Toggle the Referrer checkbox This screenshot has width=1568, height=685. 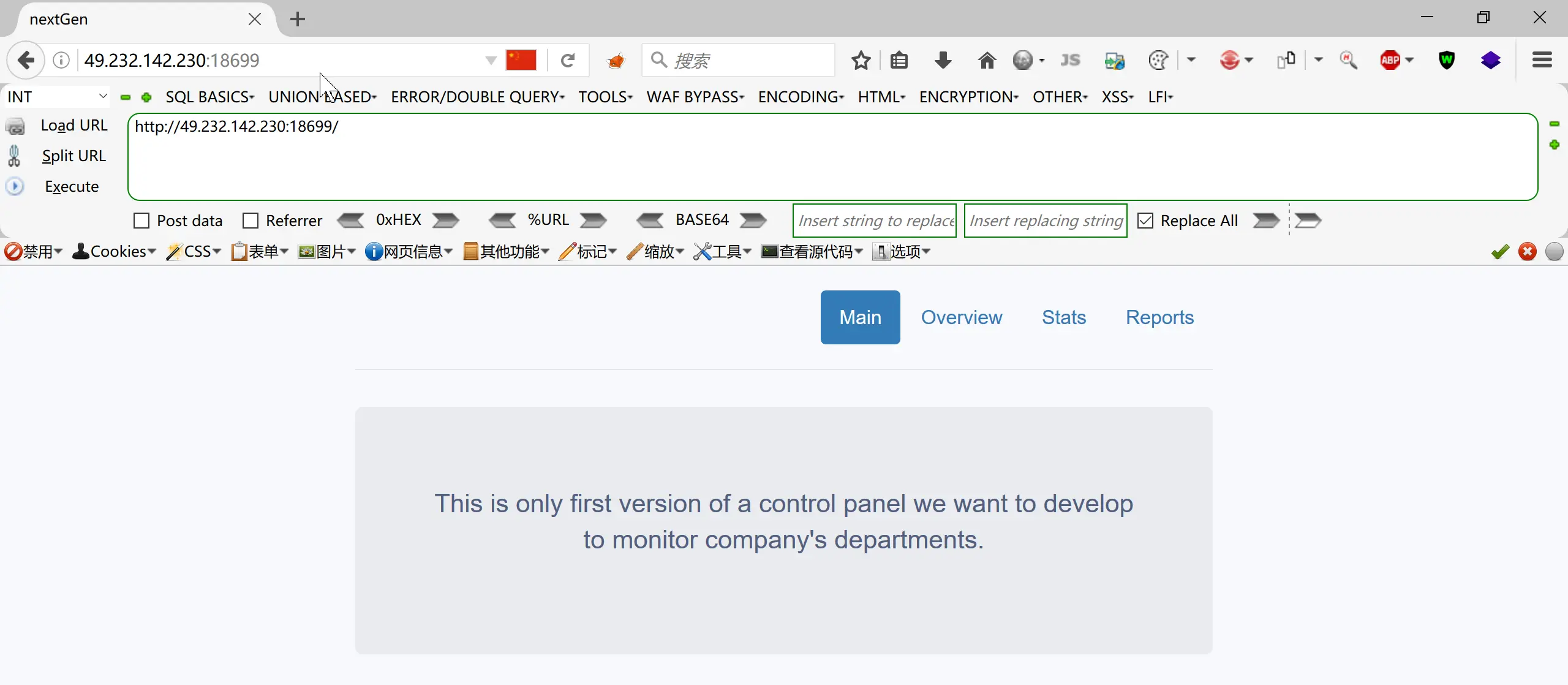click(251, 221)
